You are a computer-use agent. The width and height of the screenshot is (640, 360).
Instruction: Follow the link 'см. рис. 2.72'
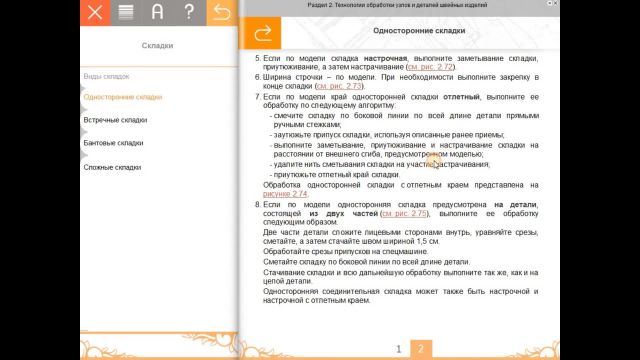click(430, 67)
